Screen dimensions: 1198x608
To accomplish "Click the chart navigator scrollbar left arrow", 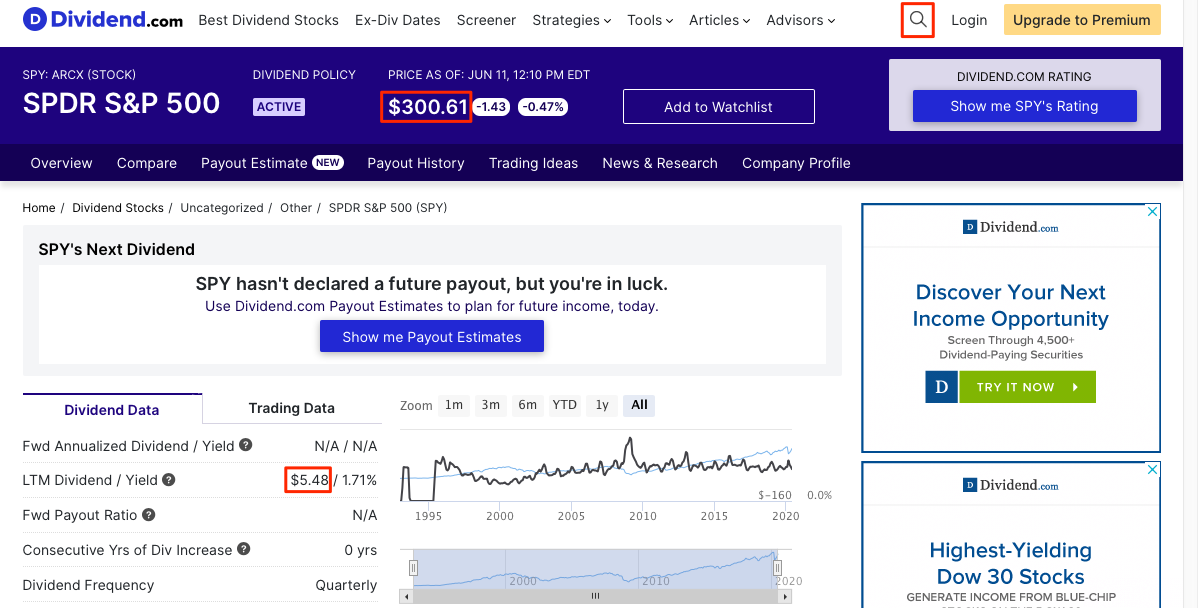I will coord(406,597).
